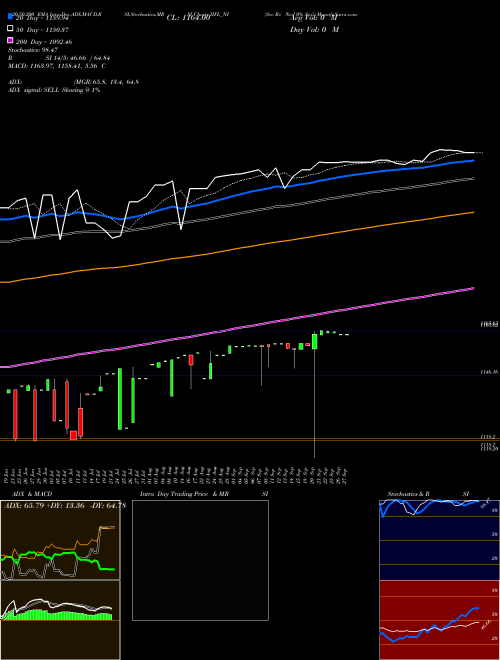Click the white 50 Day EMA legend swatch
Viewport: 500px width, 660px height.
(x=11, y=29)
